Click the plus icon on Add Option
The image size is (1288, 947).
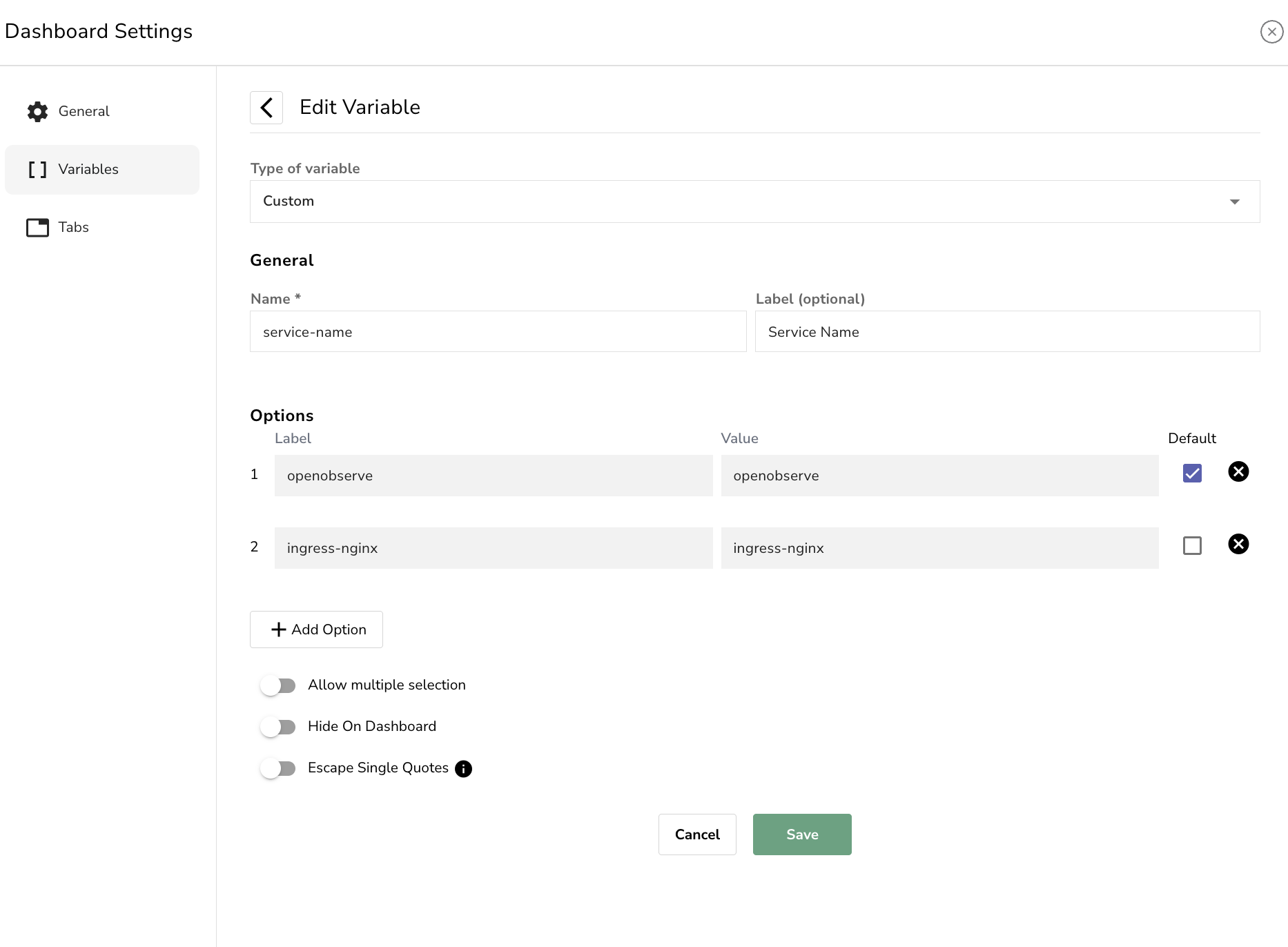(x=278, y=629)
